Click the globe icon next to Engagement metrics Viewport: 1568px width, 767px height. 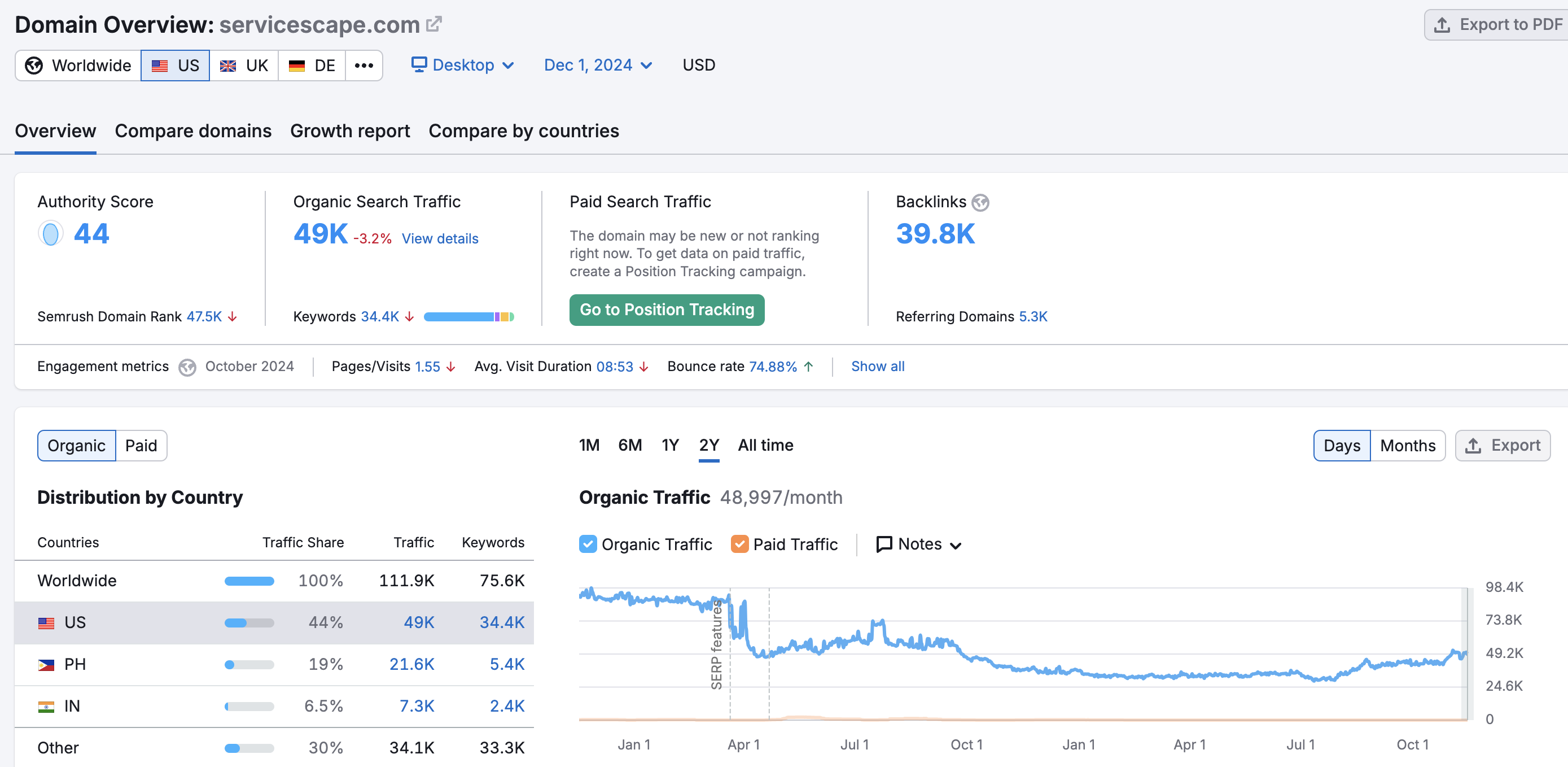[x=187, y=367]
